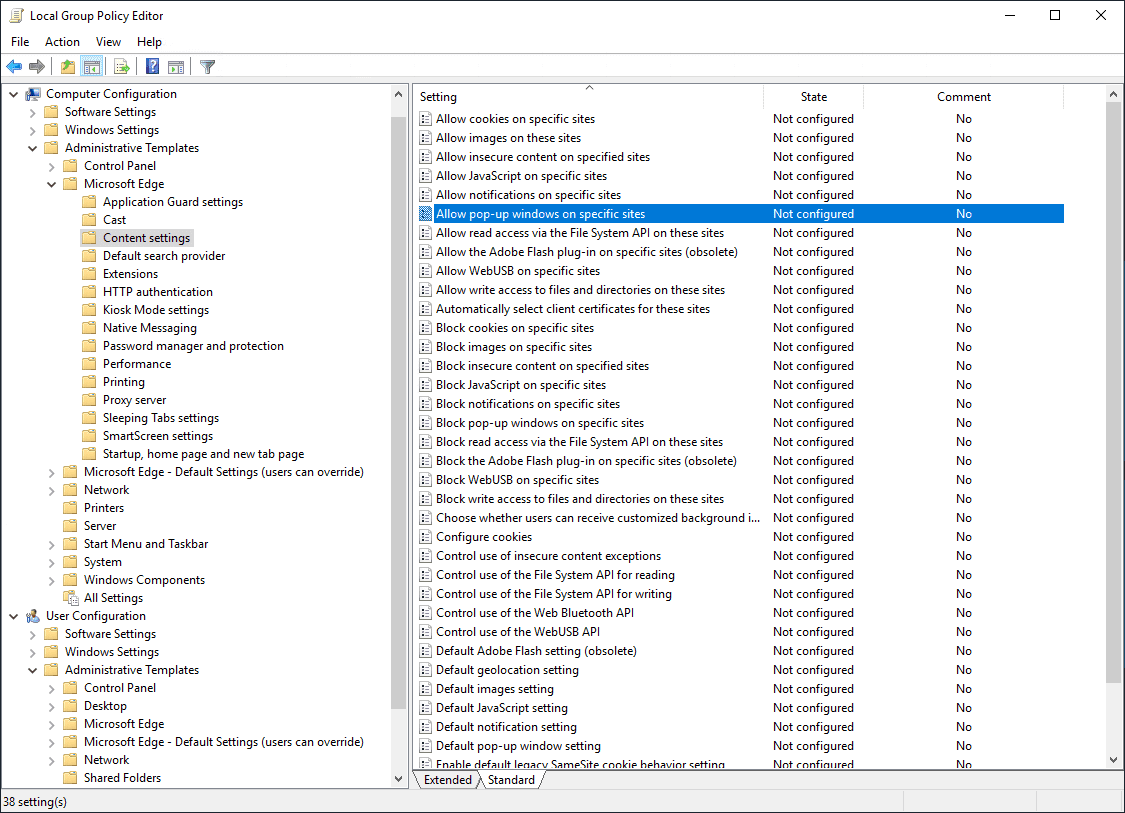Select 'Allow WebUSB on specific sites' policy

point(740,271)
